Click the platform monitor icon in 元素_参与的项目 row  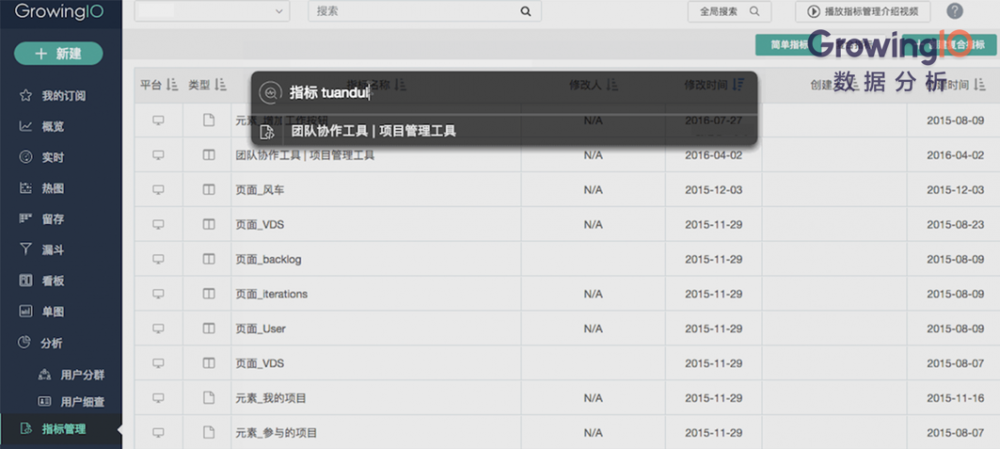pyautogui.click(x=159, y=432)
